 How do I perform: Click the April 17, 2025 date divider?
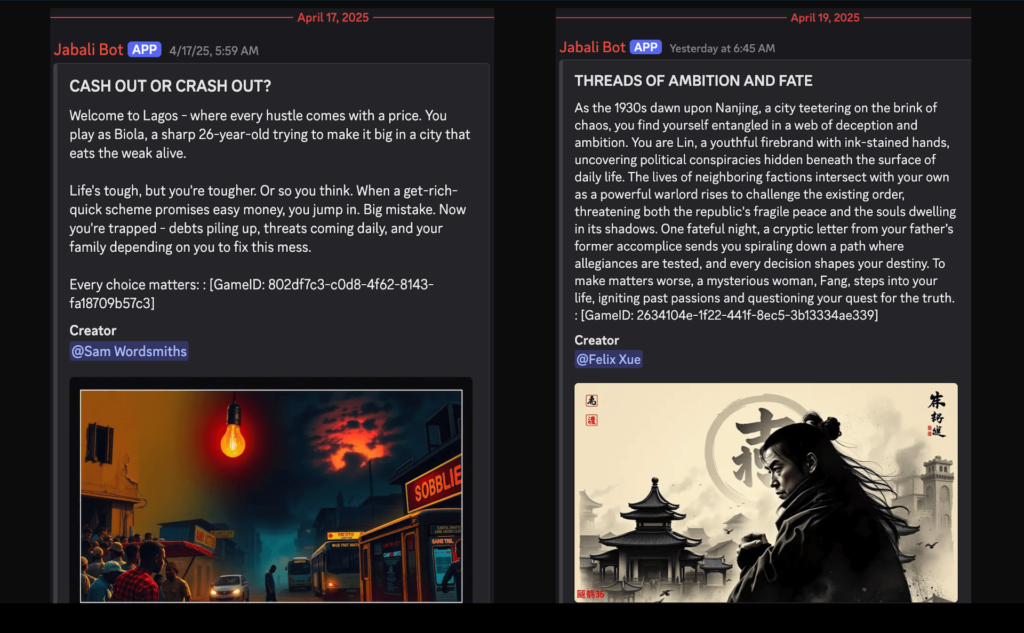click(333, 18)
